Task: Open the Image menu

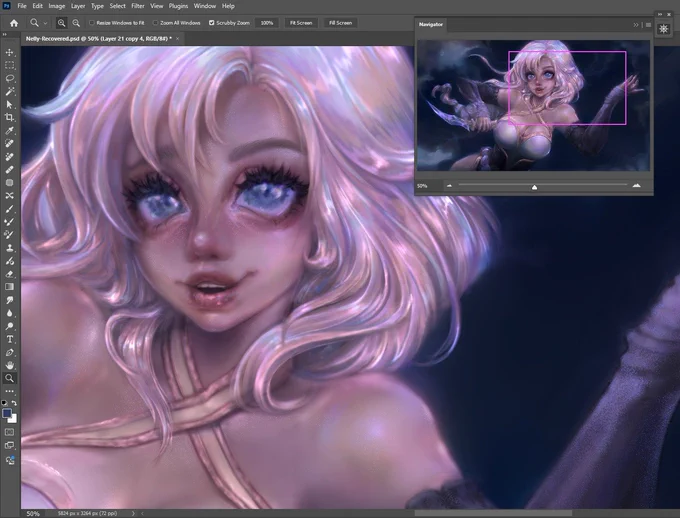Action: pyautogui.click(x=57, y=6)
